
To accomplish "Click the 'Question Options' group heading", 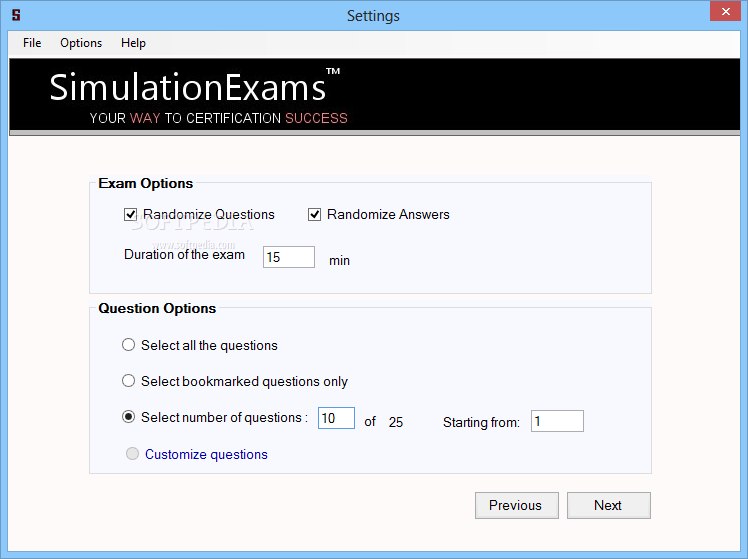I will pos(157,308).
